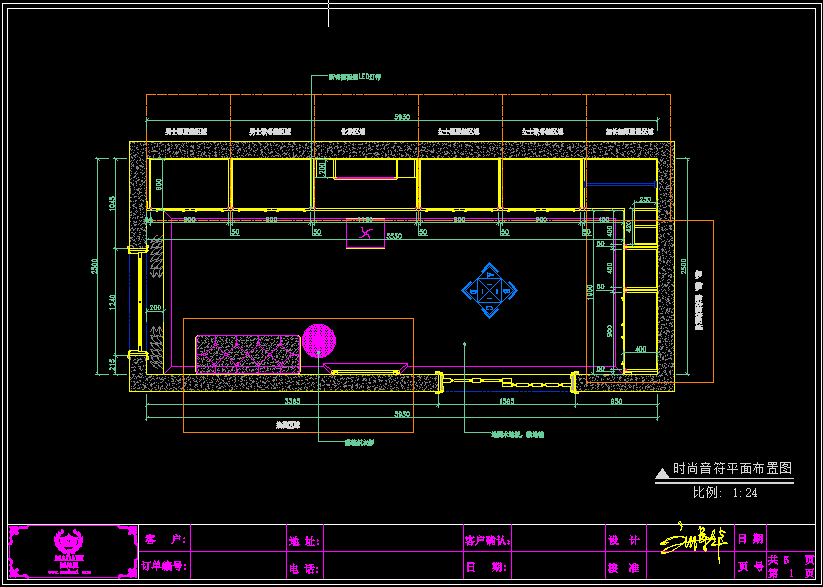Click the 地址 field in title block
Image resolution: width=823 pixels, height=587 pixels.
pos(304,540)
